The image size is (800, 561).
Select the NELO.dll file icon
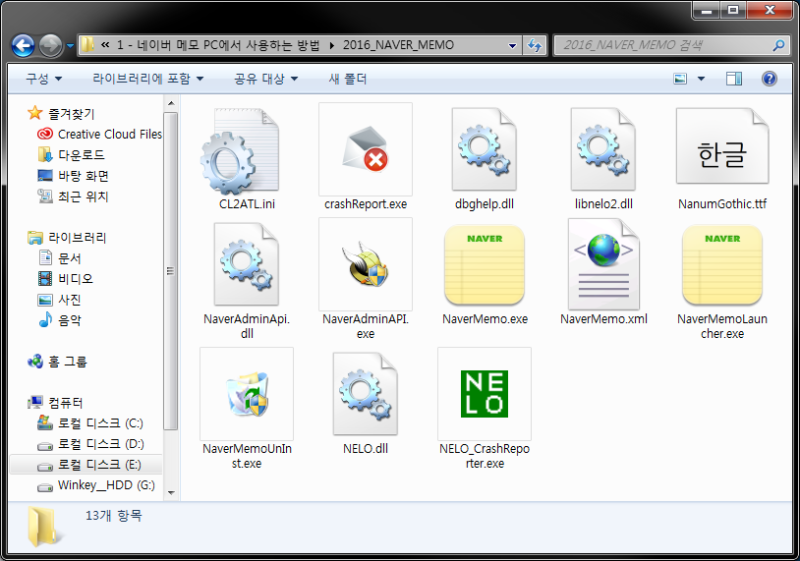pyautogui.click(x=365, y=394)
